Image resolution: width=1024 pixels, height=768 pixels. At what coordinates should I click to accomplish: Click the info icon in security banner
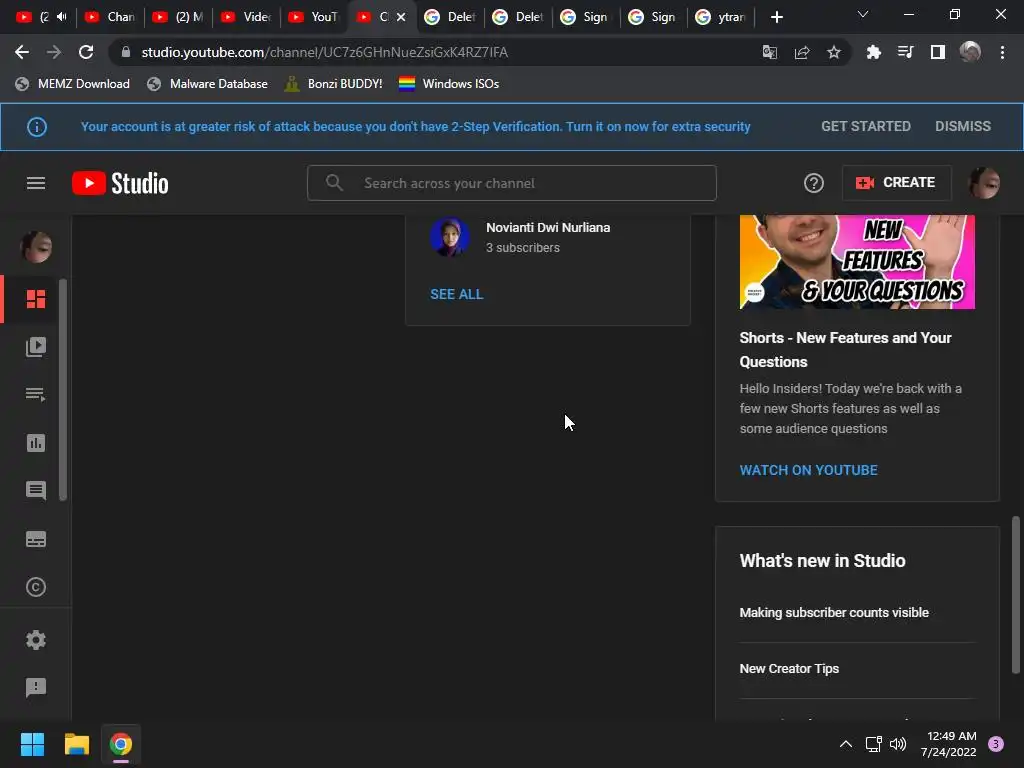(37, 127)
